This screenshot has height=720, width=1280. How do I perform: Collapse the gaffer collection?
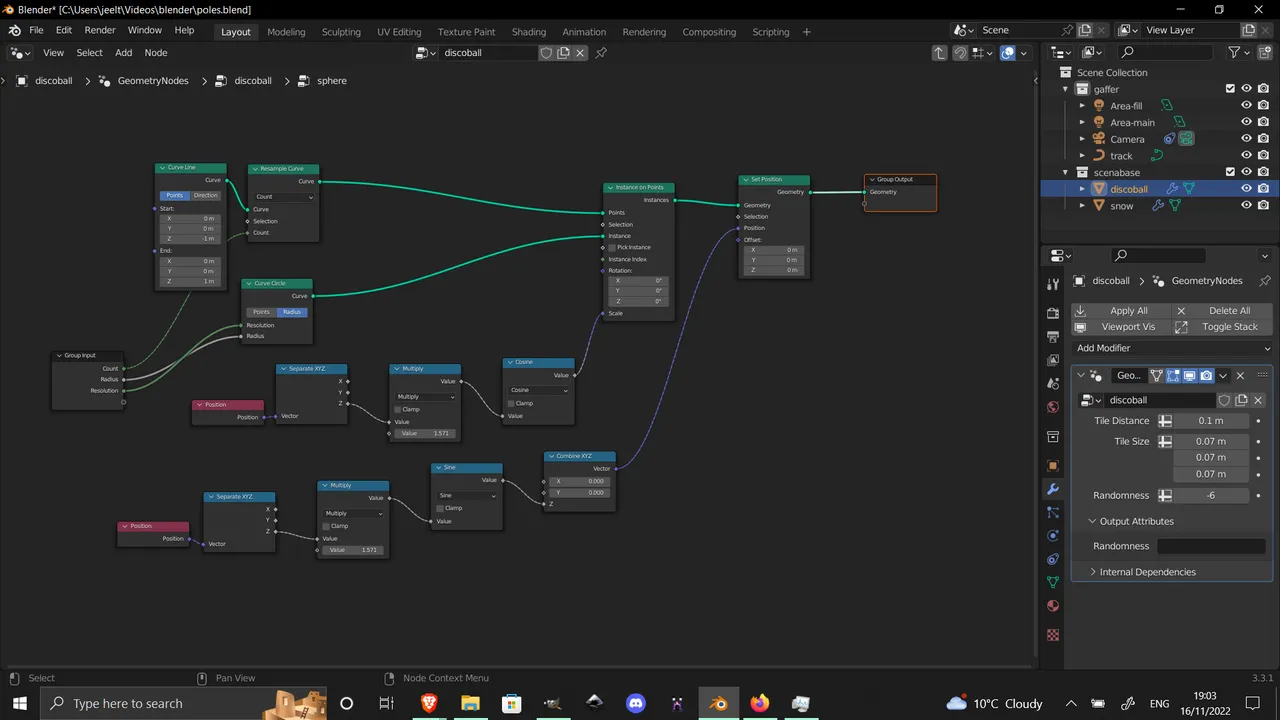pyautogui.click(x=1066, y=89)
